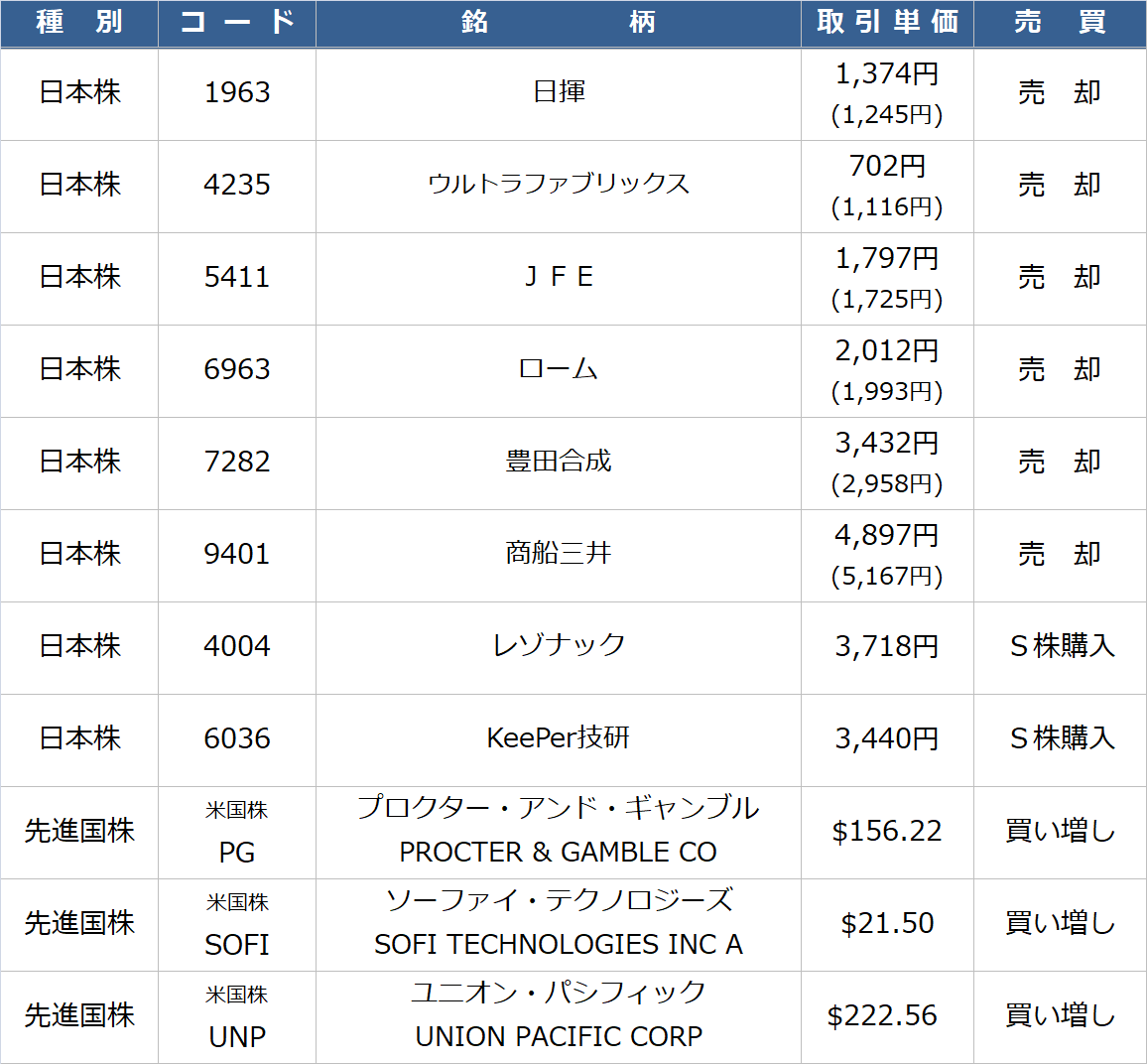Select the 売却 cell in the 商船三井 row
This screenshot has width=1147, height=1064.
point(1060,554)
